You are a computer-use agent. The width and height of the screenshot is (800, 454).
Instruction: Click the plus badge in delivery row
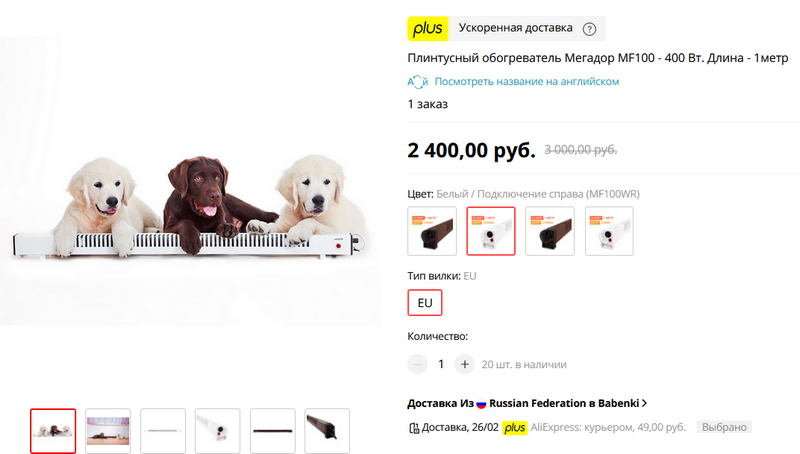514,427
